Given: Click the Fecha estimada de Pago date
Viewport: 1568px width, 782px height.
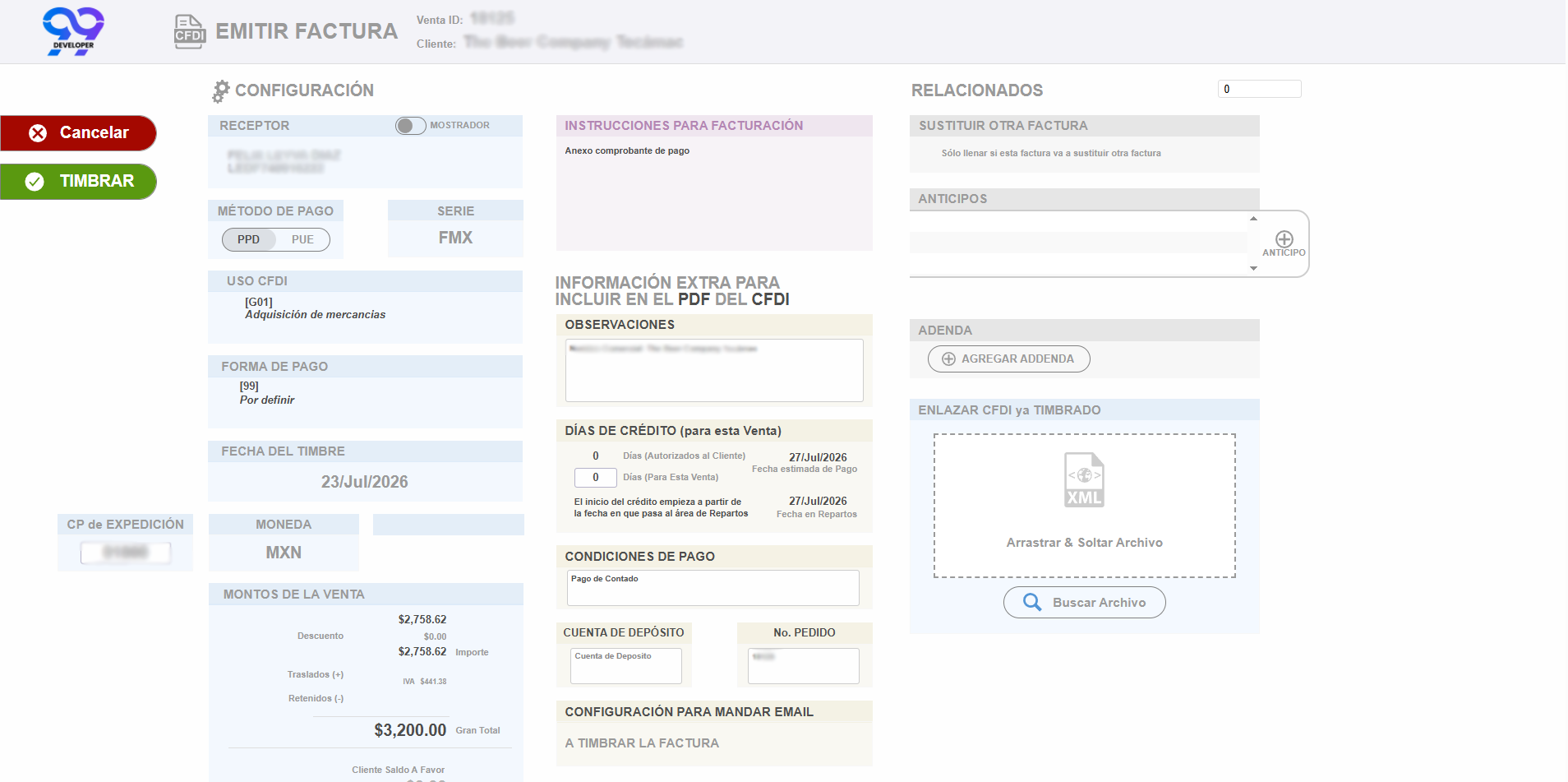Looking at the screenshot, I should click(x=818, y=458).
